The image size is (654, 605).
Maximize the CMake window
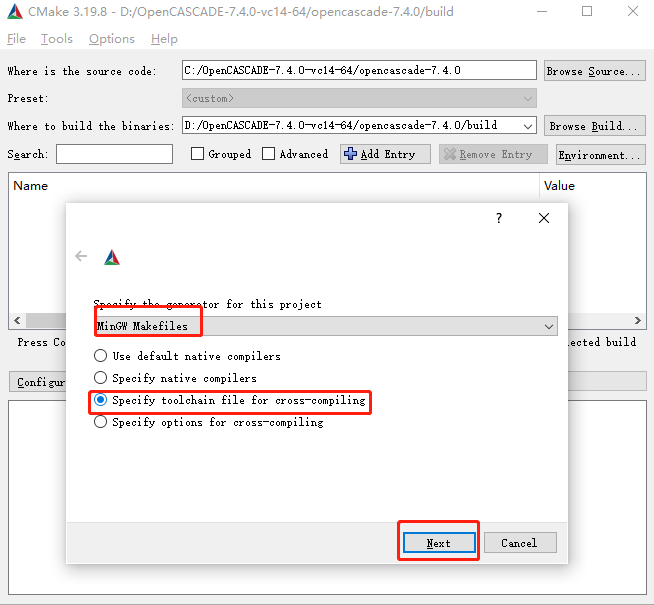(x=587, y=11)
